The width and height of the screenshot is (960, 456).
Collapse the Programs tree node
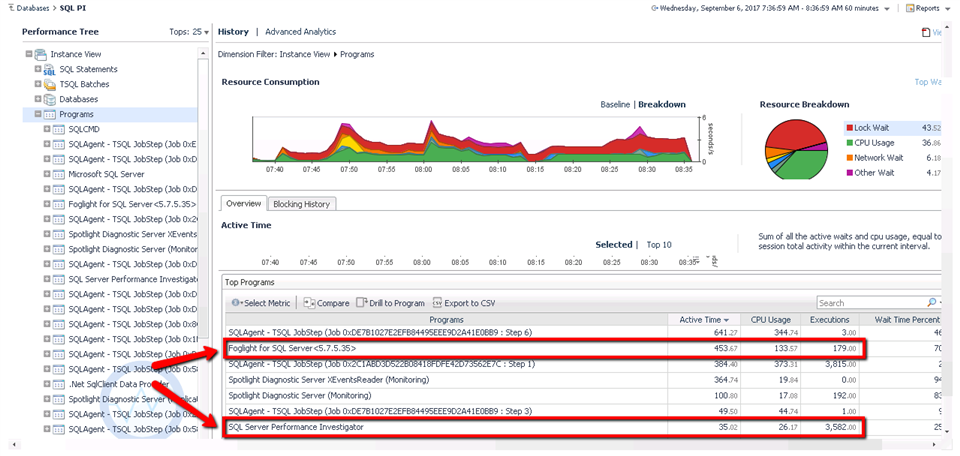38,114
